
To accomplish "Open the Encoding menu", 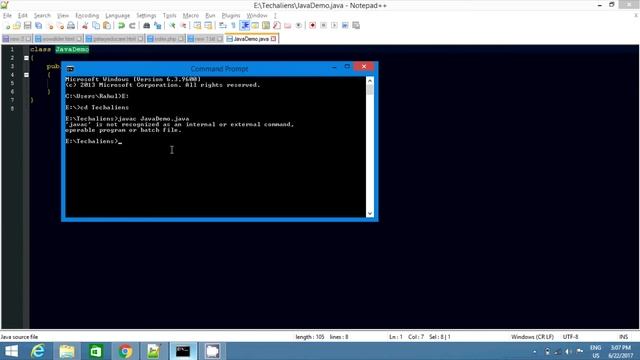I will click(87, 16).
